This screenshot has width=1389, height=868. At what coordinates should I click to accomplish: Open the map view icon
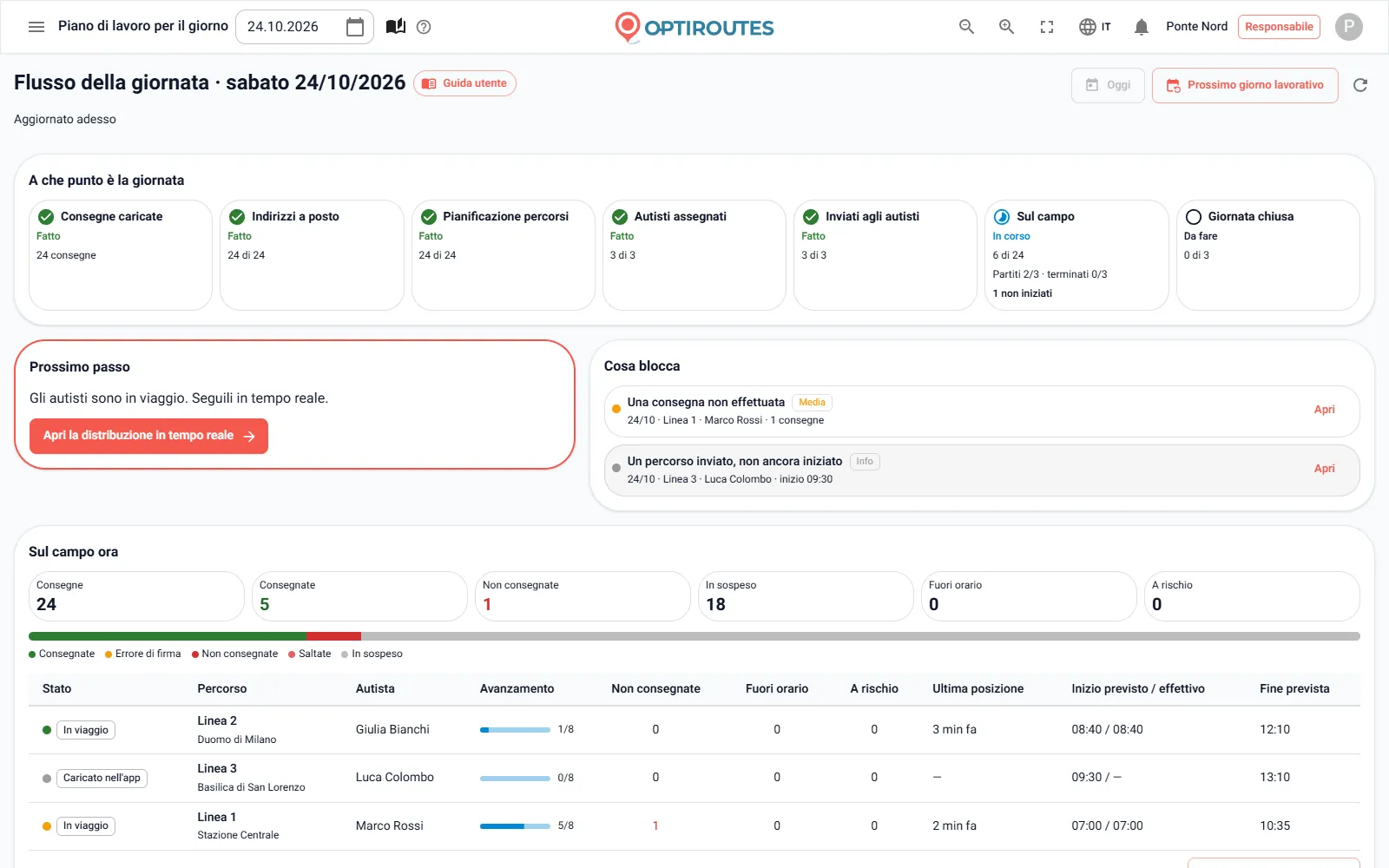coord(396,27)
